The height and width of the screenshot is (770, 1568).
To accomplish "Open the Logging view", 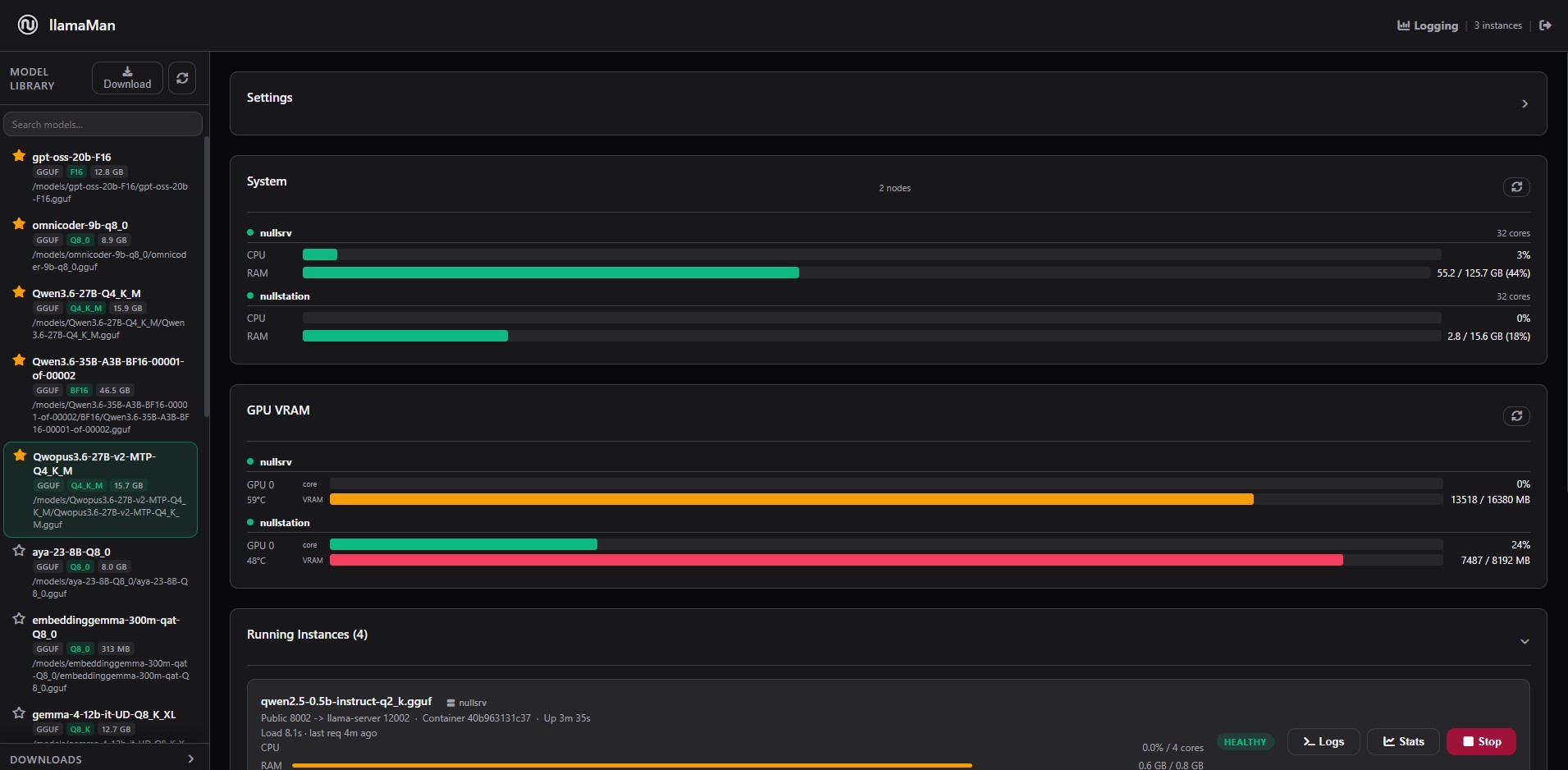I will click(1428, 25).
